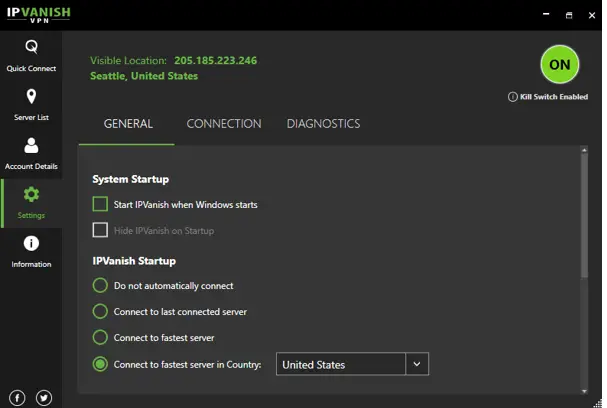The height and width of the screenshot is (408, 607).
Task: Minimize the IPVanish window
Action: click(x=546, y=15)
